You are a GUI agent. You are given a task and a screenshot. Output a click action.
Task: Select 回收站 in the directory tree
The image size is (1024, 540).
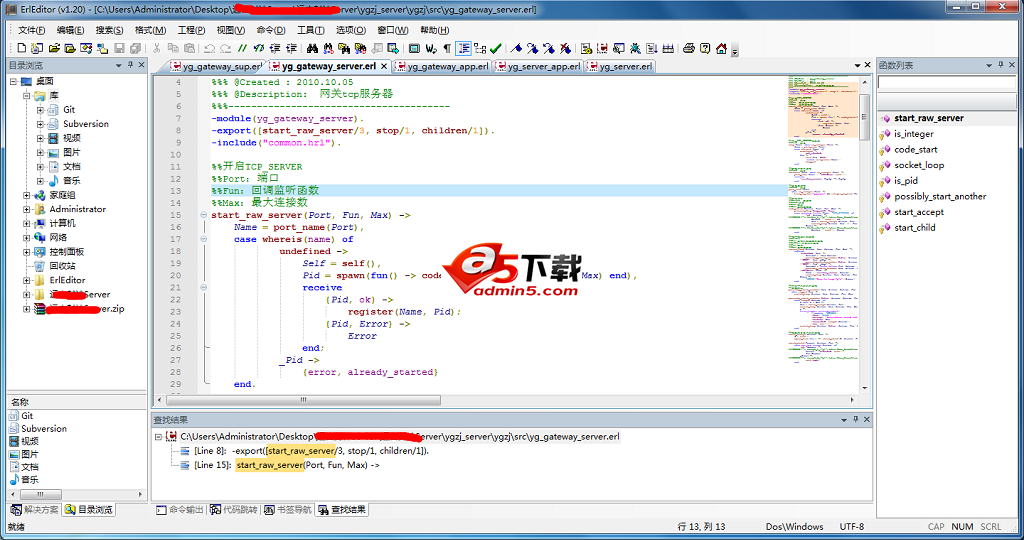click(x=62, y=266)
